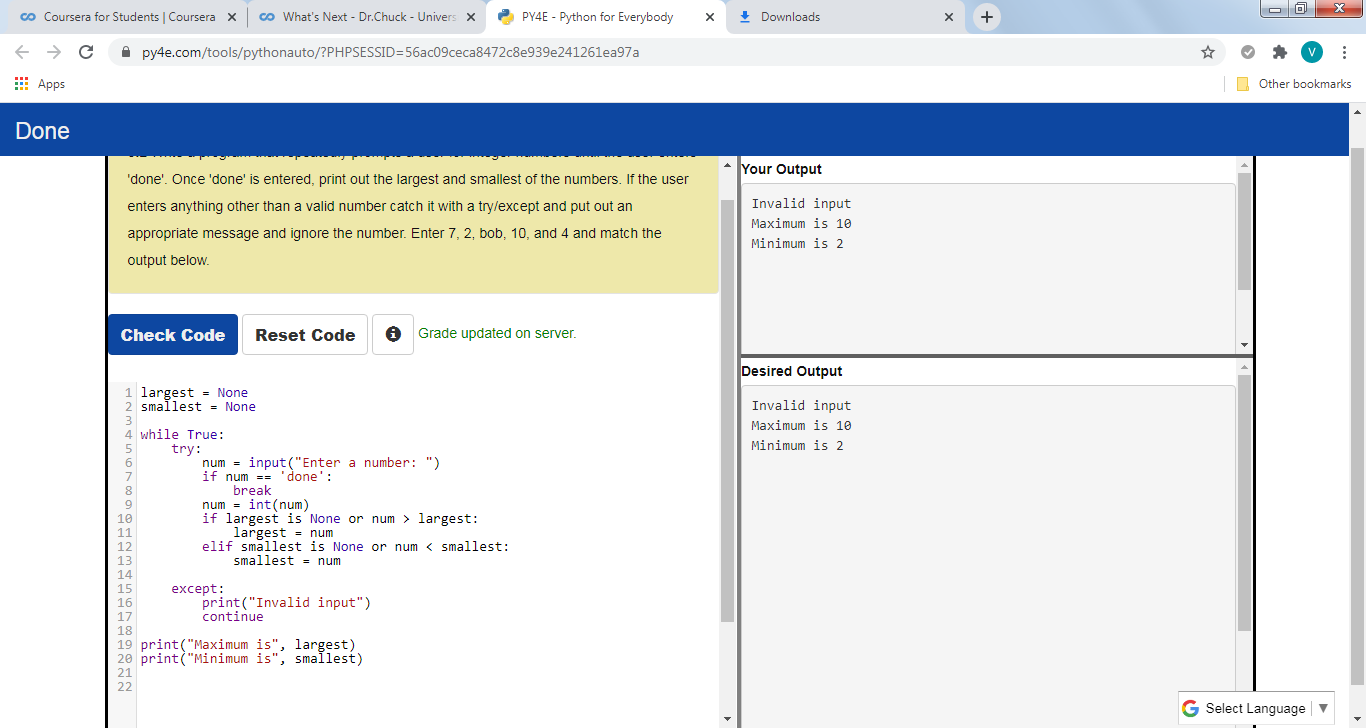Viewport: 1366px width, 728px height.
Task: Click the input("Enter a number: ") line
Action: click(321, 462)
